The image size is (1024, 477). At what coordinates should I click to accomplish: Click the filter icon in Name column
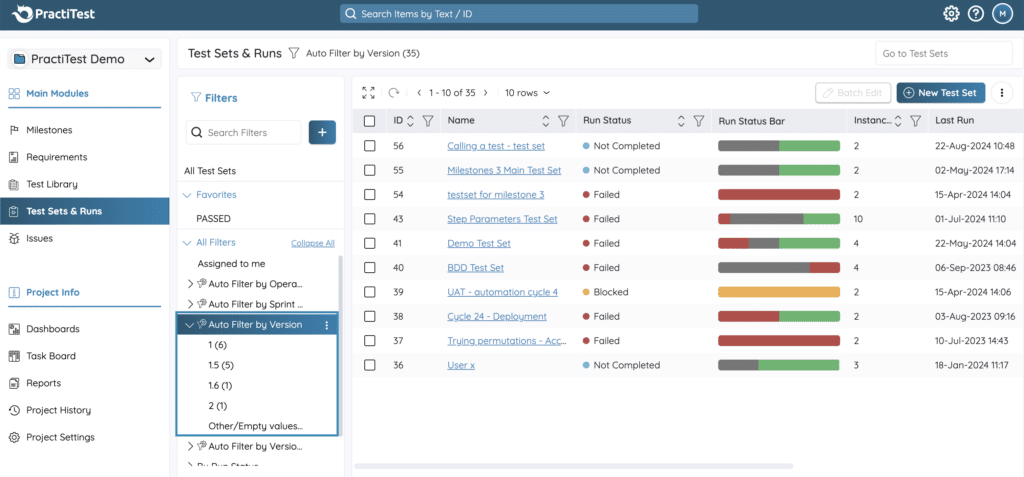563,121
